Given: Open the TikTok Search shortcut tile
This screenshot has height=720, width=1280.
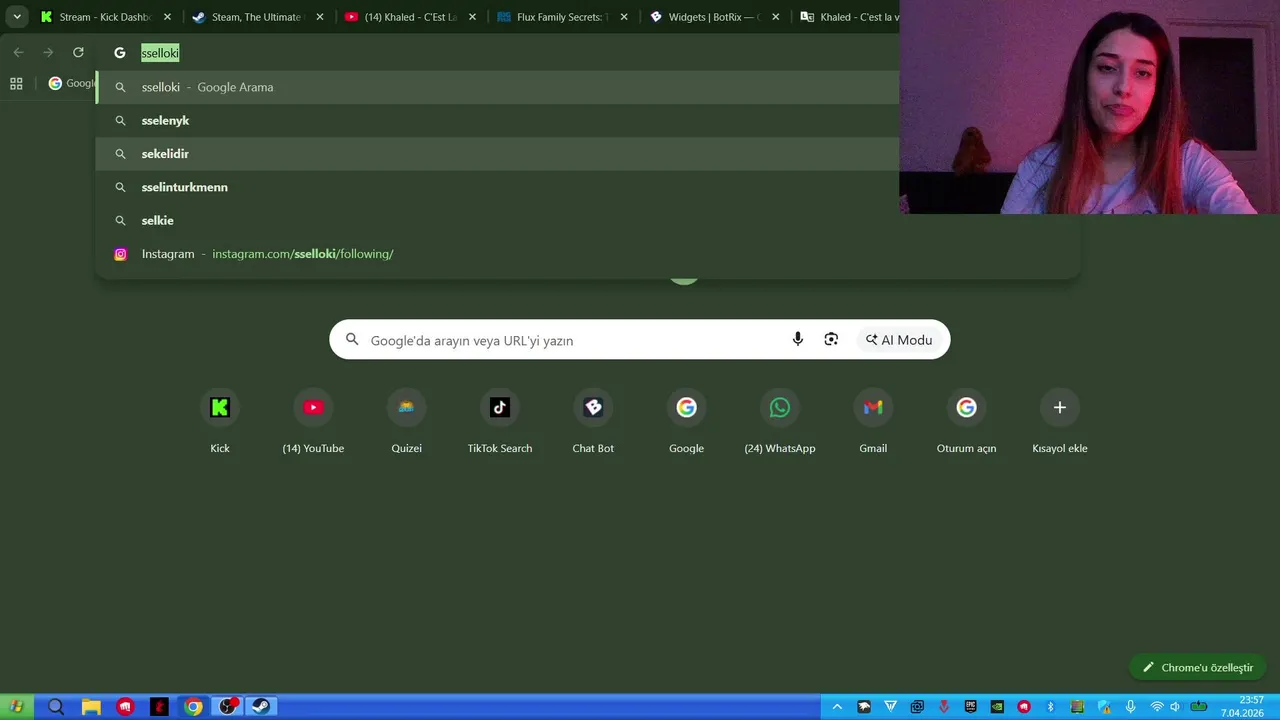Looking at the screenshot, I should click(500, 423).
